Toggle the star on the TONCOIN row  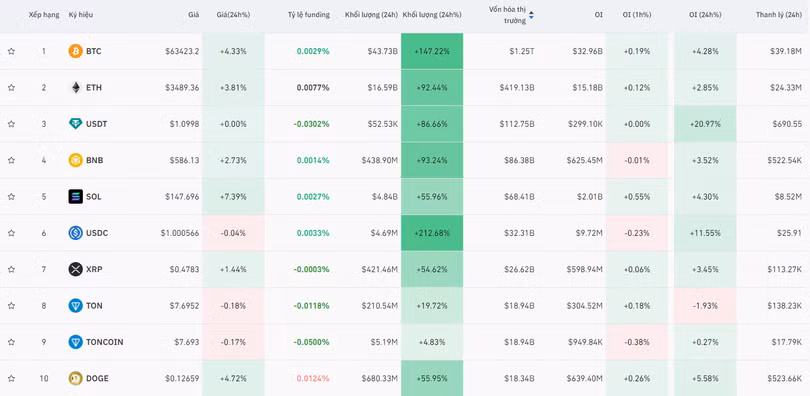tap(11, 342)
